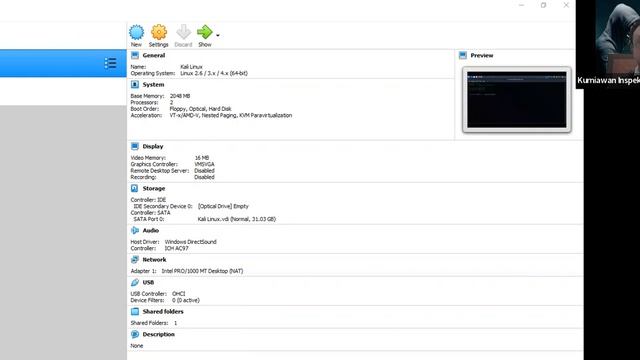Click 'Kali Linux.vdi (Normal, 31.03 GB)' entry
Viewport: 640px width, 360px height.
click(x=237, y=219)
